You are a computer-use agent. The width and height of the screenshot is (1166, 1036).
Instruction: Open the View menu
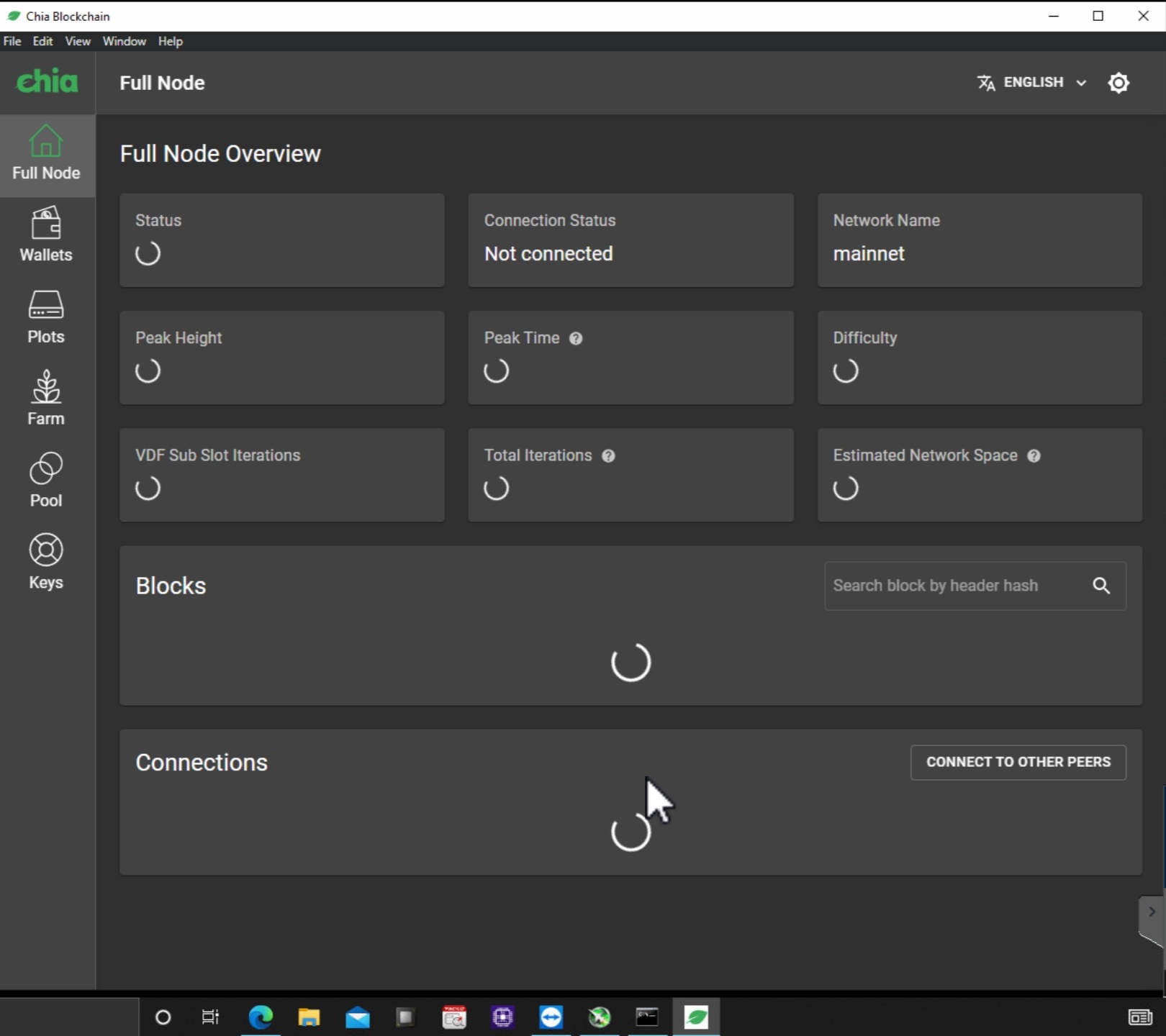pos(78,41)
